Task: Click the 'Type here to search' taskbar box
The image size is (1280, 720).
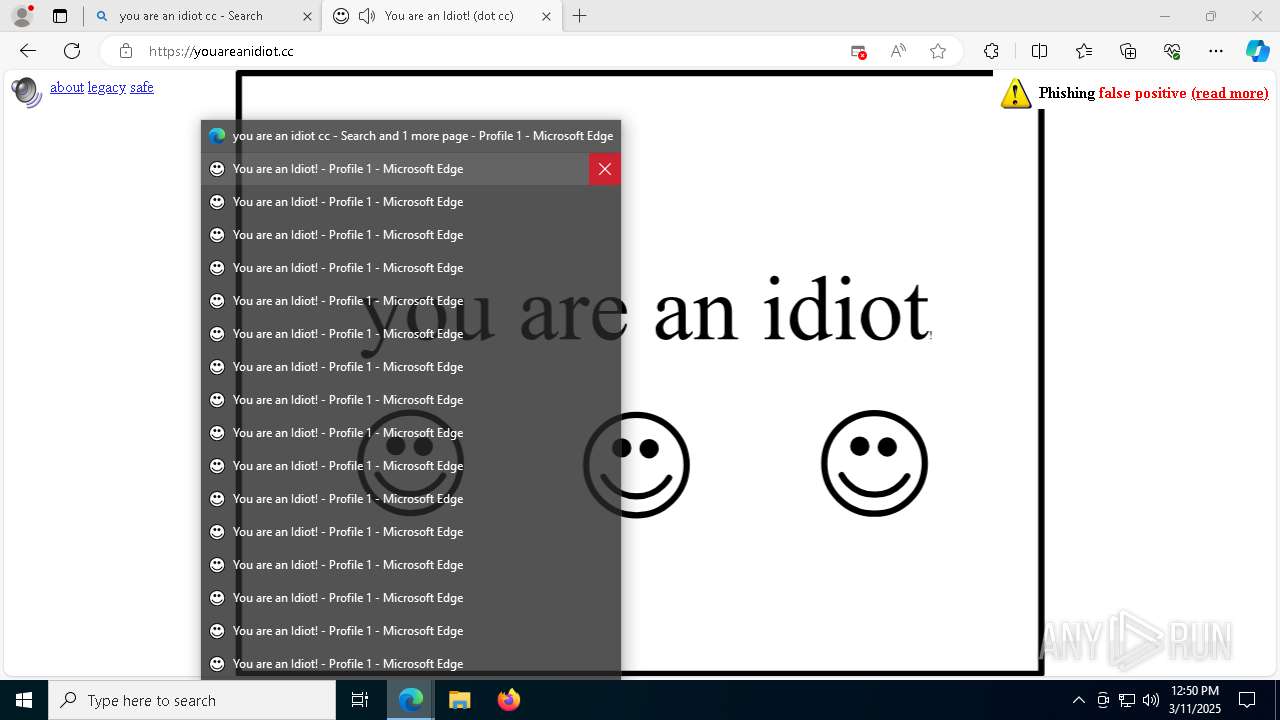Action: pos(192,700)
